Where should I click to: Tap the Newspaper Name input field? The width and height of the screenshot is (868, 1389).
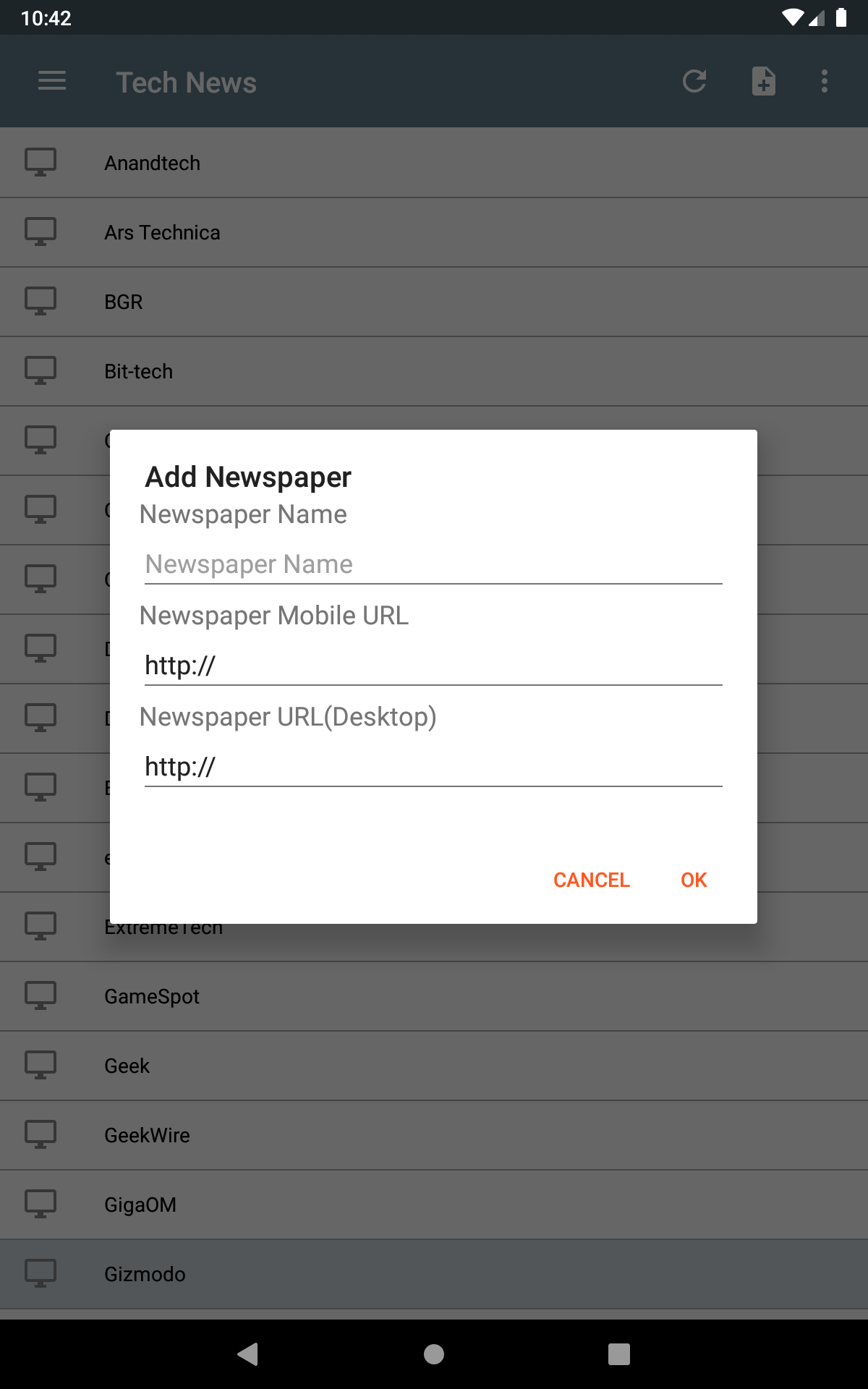(433, 564)
